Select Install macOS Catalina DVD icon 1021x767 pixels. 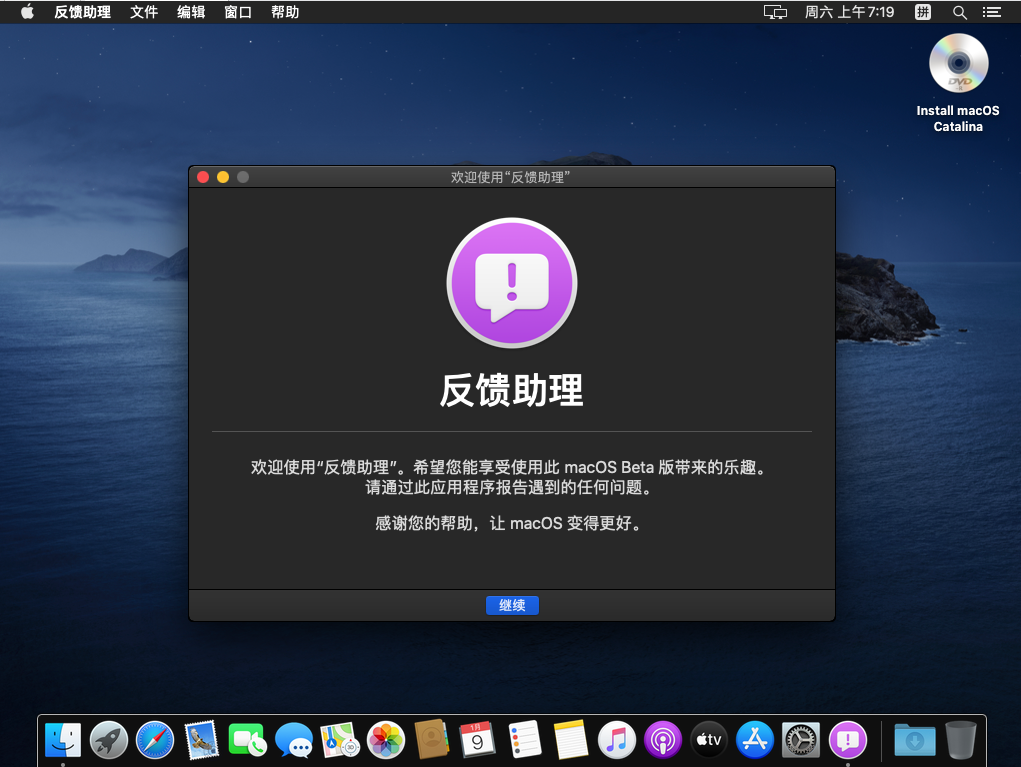(958, 63)
